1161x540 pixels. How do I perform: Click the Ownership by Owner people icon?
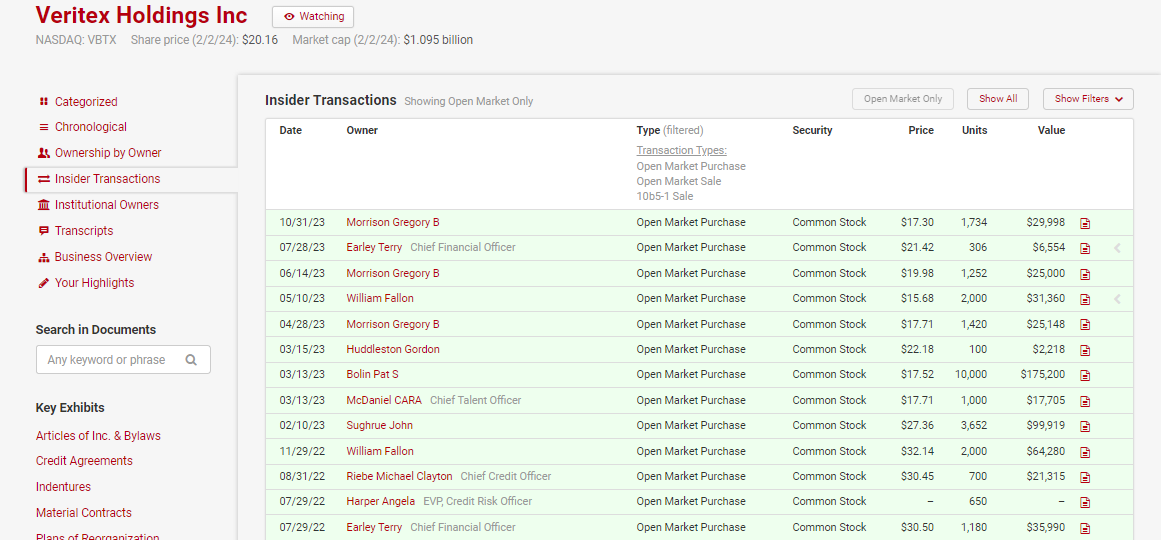(x=44, y=153)
